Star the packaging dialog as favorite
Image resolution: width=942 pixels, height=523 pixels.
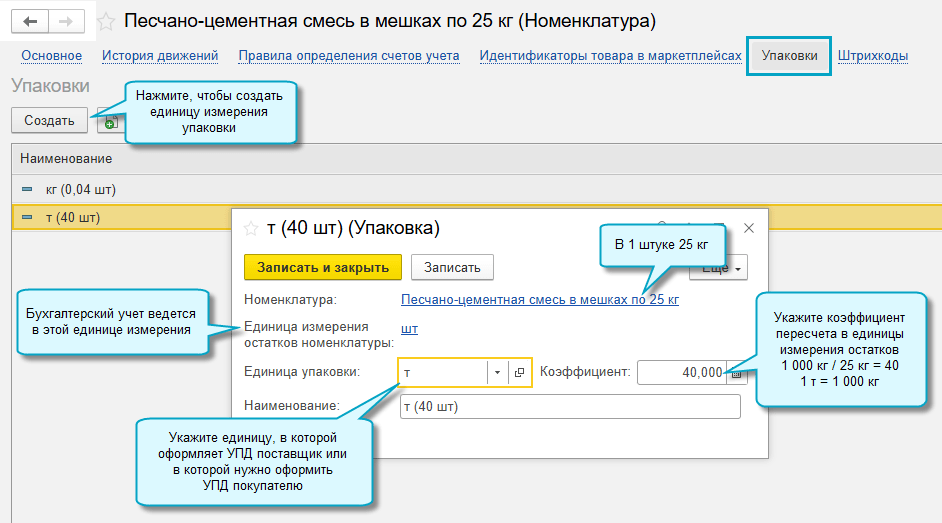coord(251,228)
